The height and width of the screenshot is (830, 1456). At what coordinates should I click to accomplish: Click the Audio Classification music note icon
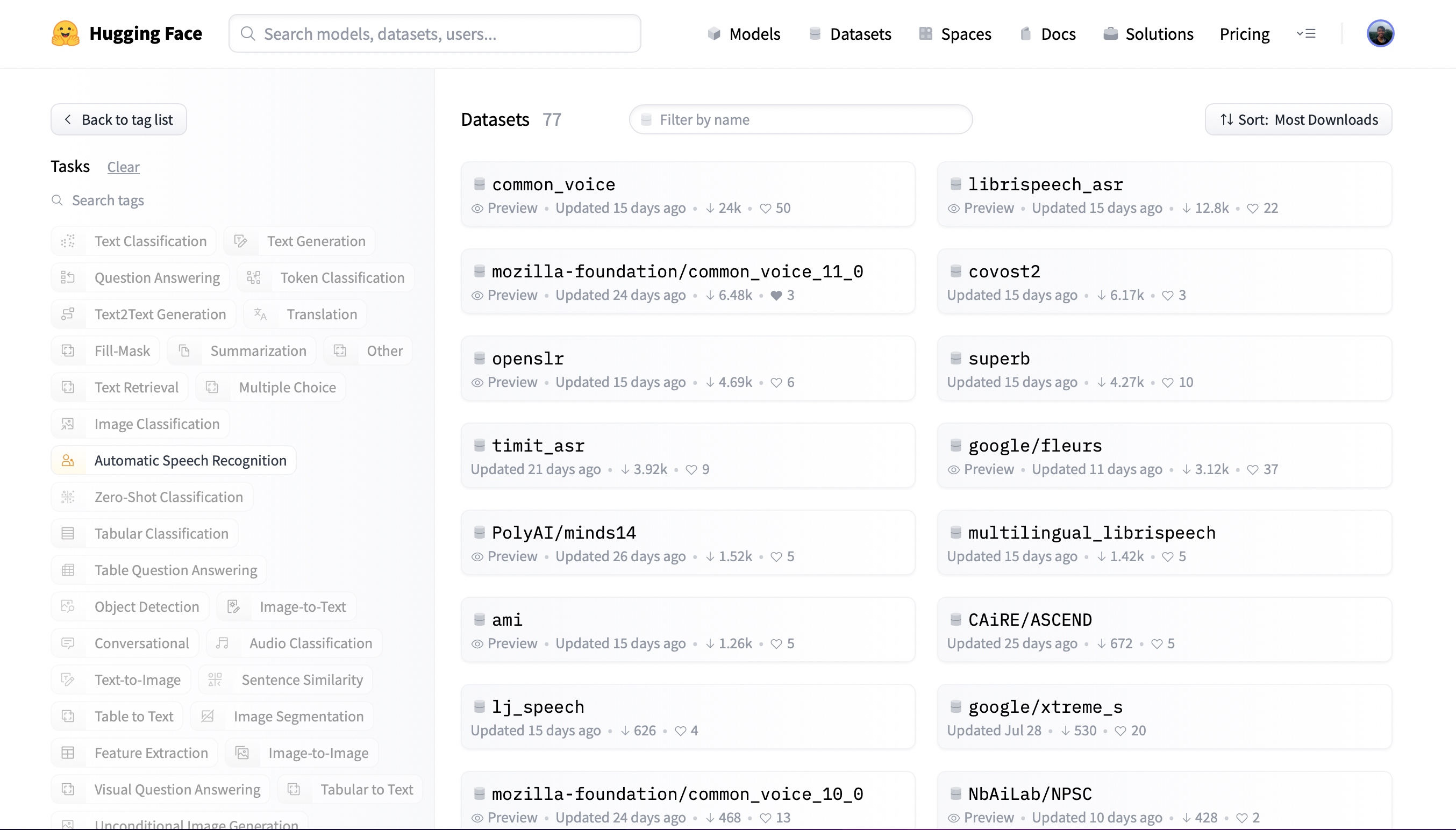point(223,643)
